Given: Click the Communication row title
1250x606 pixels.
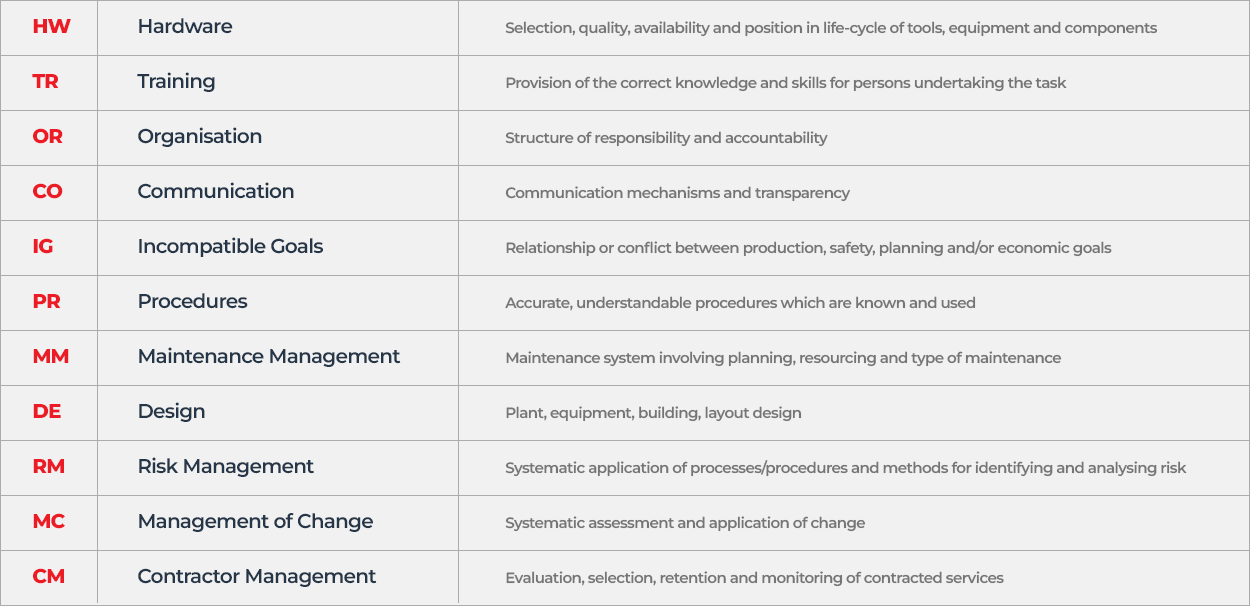Looking at the screenshot, I should point(216,192).
